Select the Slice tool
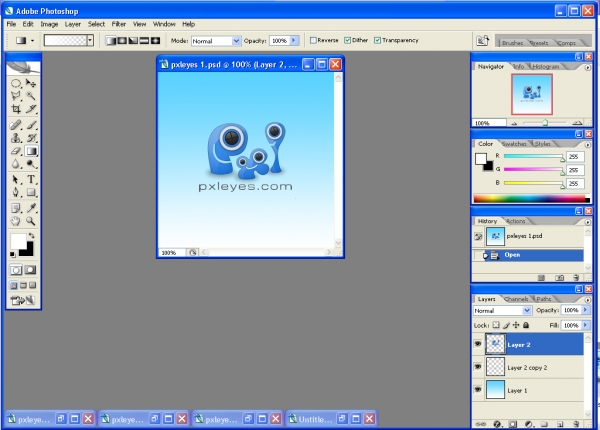Screen dimensions: 600x430 31,109
